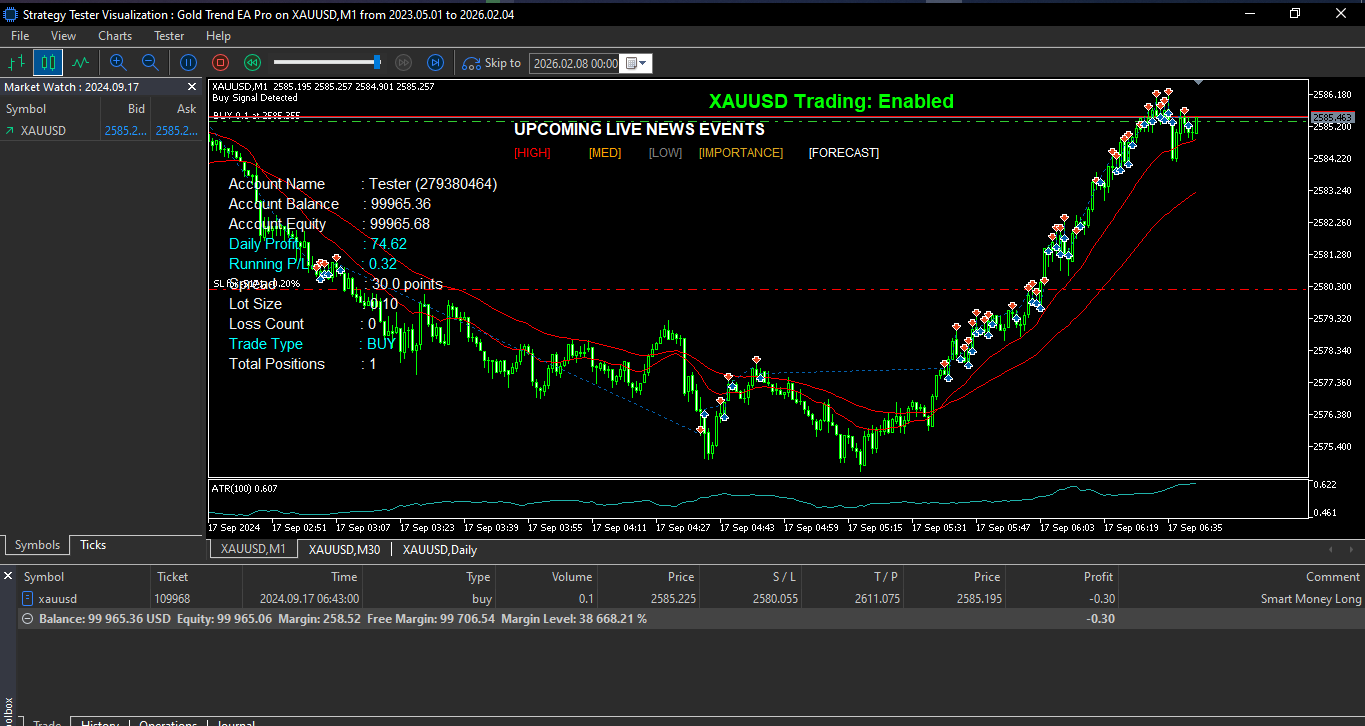The width and height of the screenshot is (1365, 726).
Task: Open the Skip to calendar dropdown
Action: (637, 63)
